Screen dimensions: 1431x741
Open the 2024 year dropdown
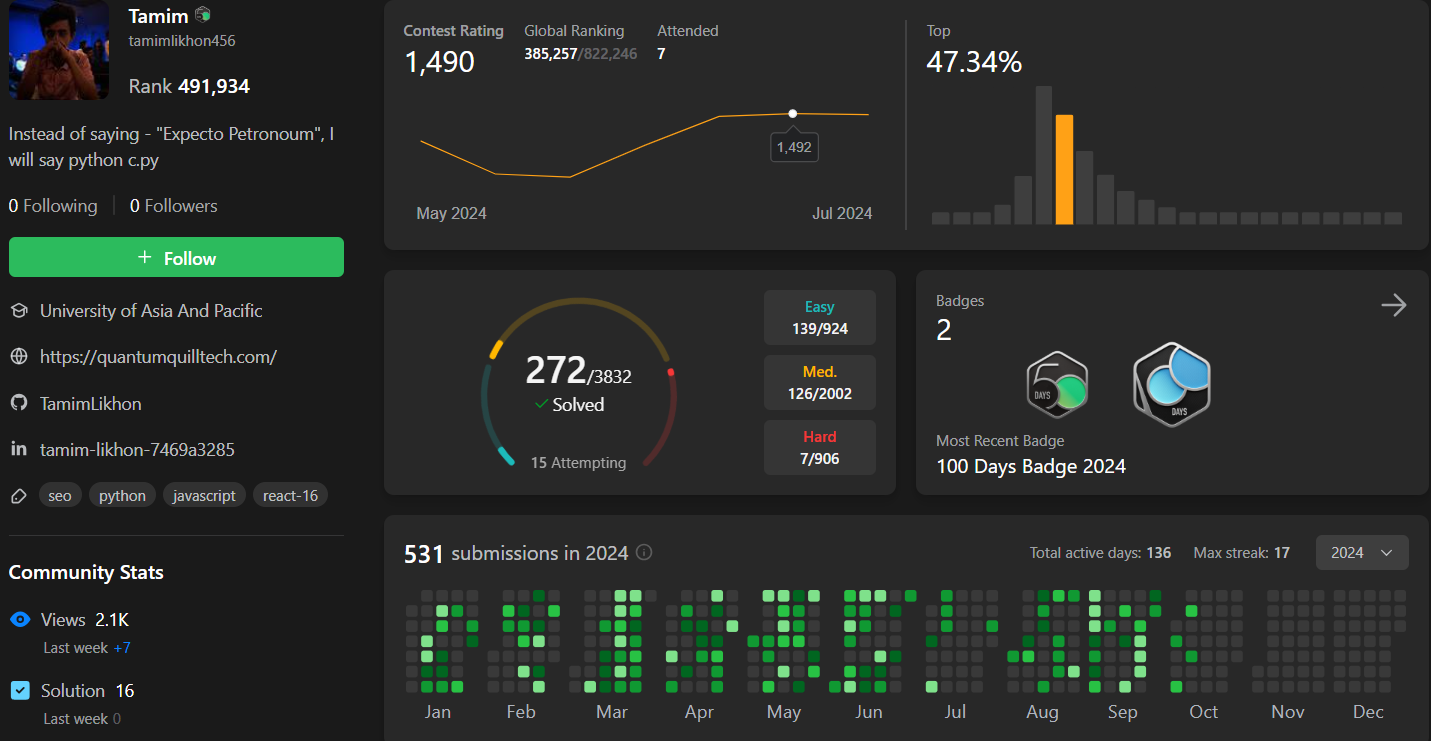[x=1361, y=552]
